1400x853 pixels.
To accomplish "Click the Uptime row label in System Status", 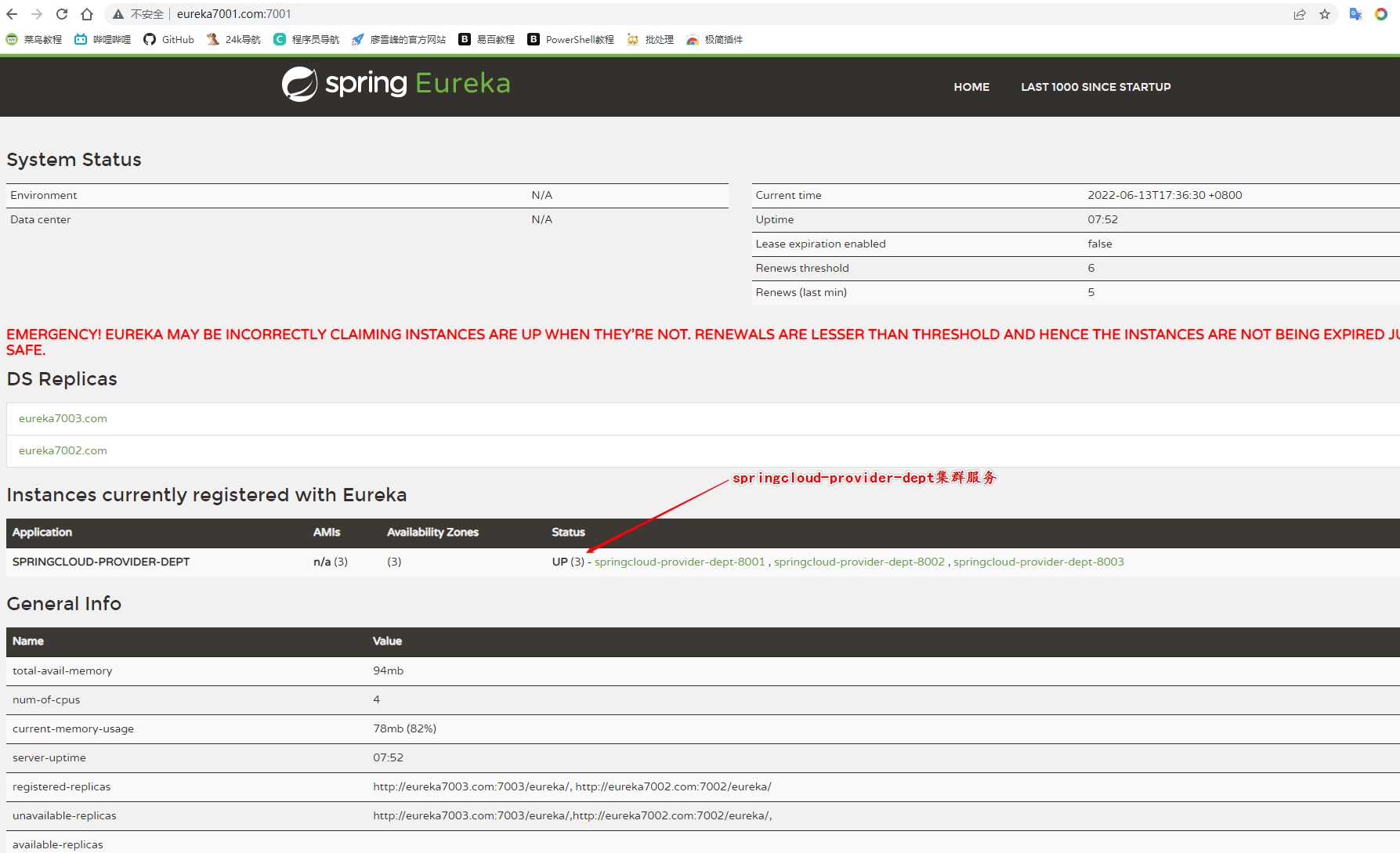I will point(774,219).
